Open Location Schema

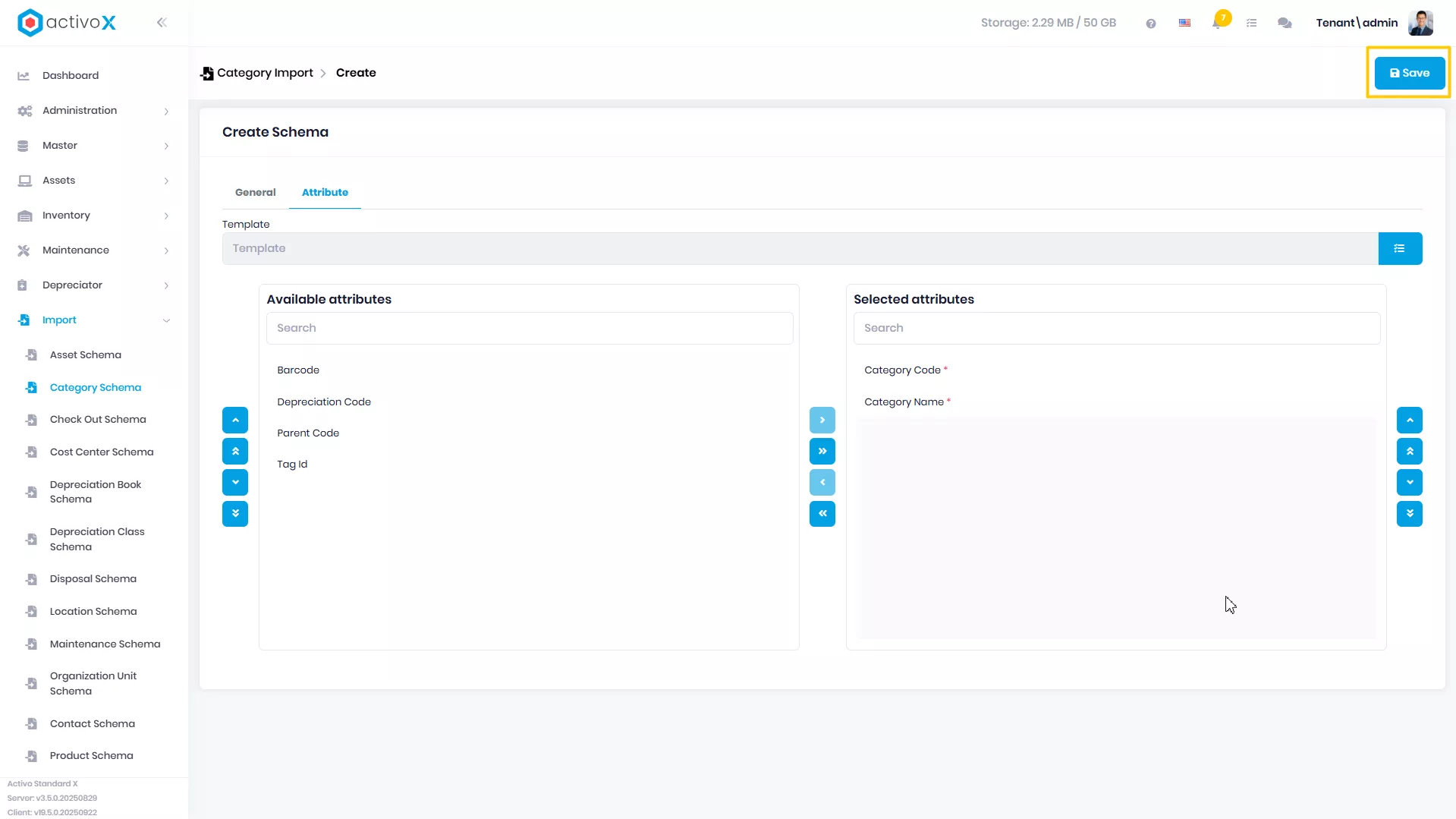coord(94,612)
